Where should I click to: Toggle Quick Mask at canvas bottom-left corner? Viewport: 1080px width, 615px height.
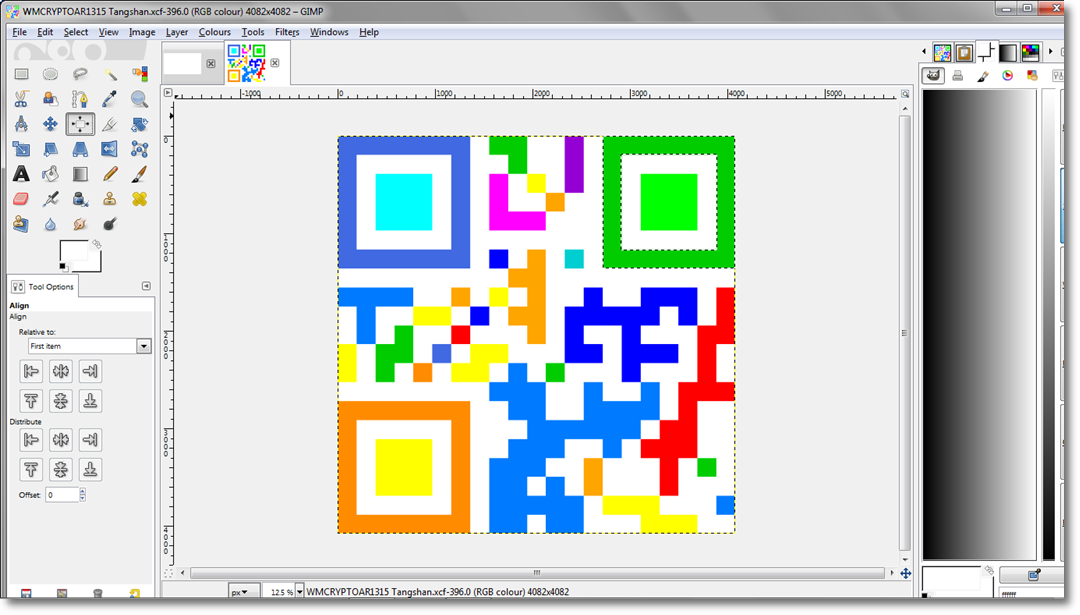tap(168, 573)
